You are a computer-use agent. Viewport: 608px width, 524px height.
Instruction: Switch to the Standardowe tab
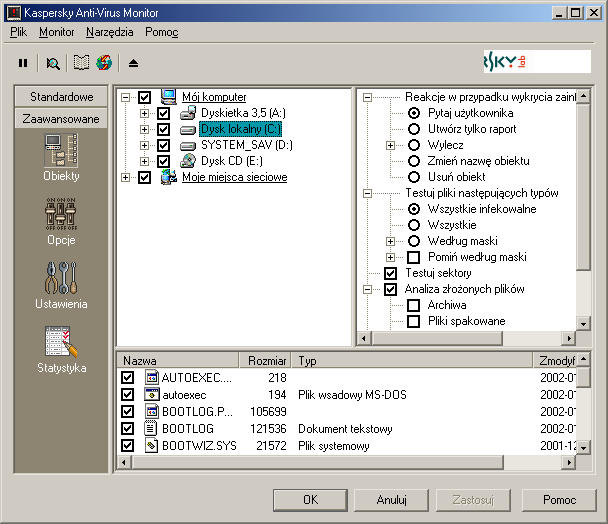(61, 97)
